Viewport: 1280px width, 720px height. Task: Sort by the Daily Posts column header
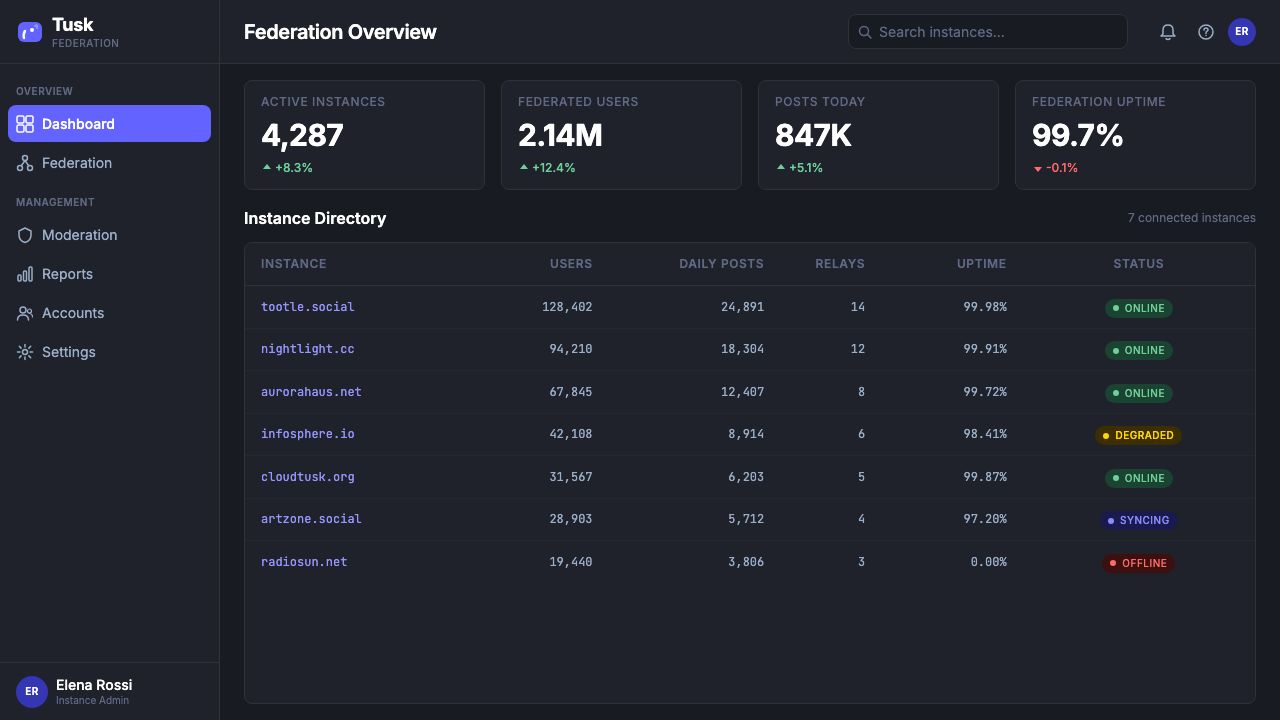[721, 264]
